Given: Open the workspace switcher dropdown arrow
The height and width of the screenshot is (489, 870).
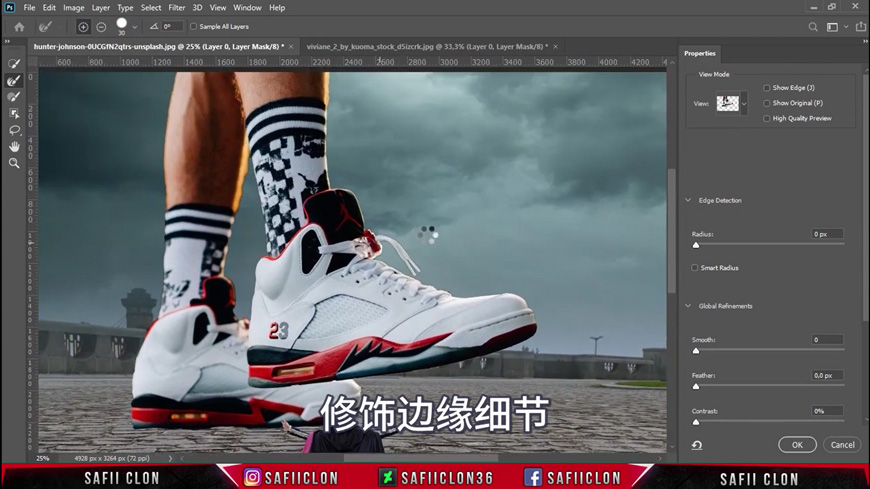Looking at the screenshot, I should pos(846,27).
